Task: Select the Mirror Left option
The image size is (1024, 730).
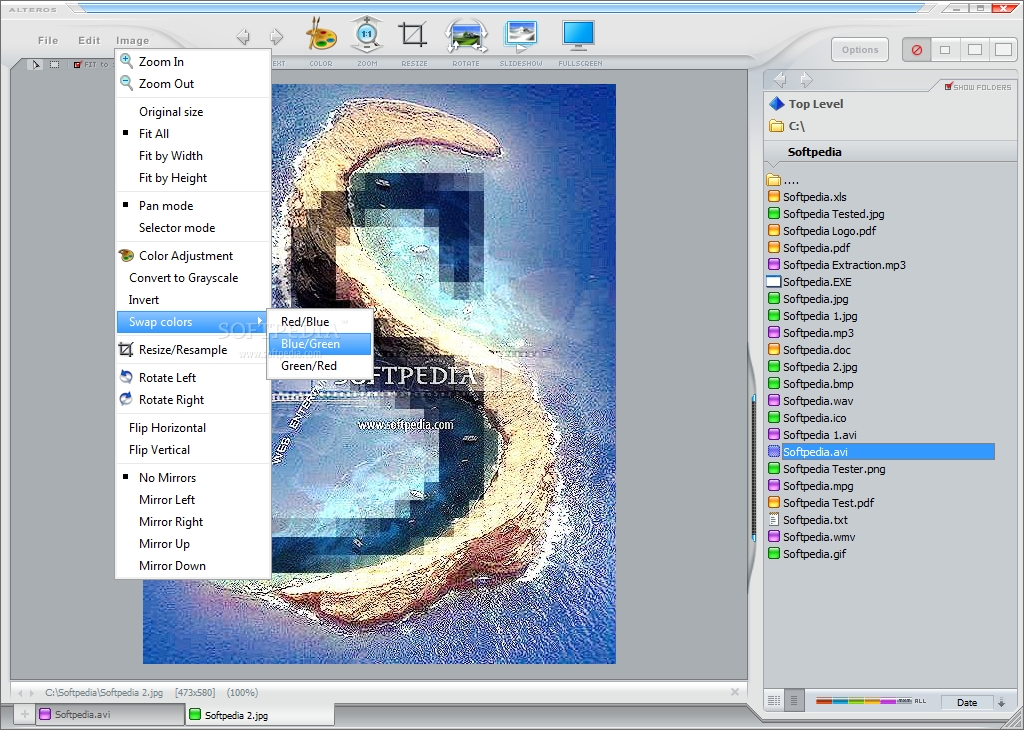Action: pyautogui.click(x=193, y=500)
